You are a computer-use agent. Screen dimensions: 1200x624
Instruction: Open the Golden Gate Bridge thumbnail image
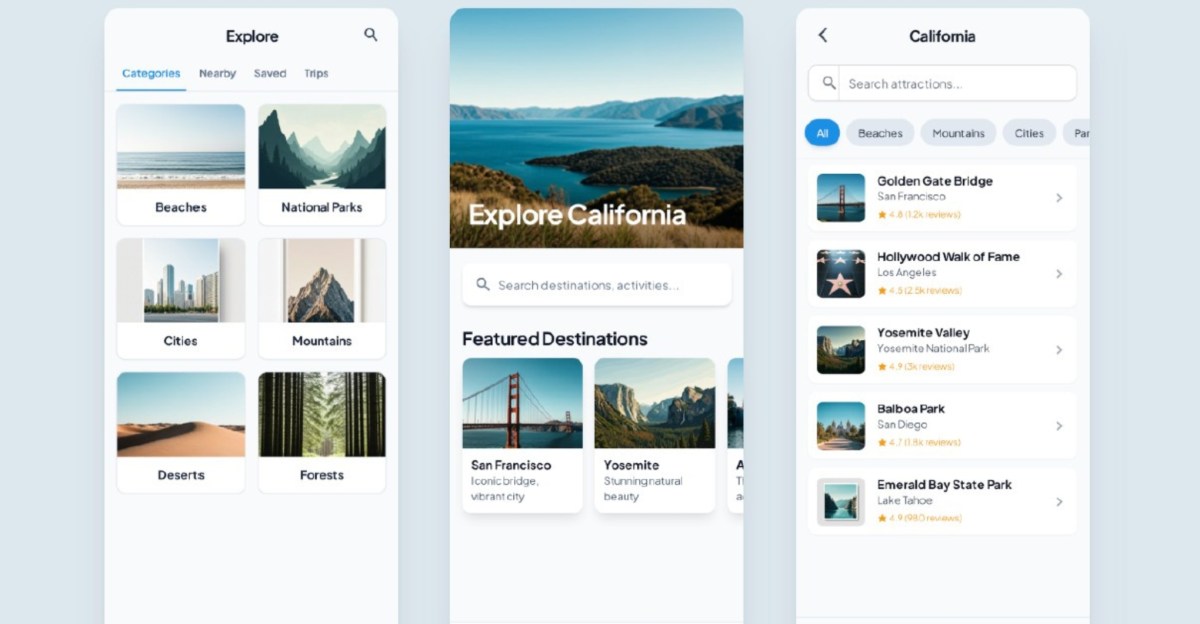[840, 198]
